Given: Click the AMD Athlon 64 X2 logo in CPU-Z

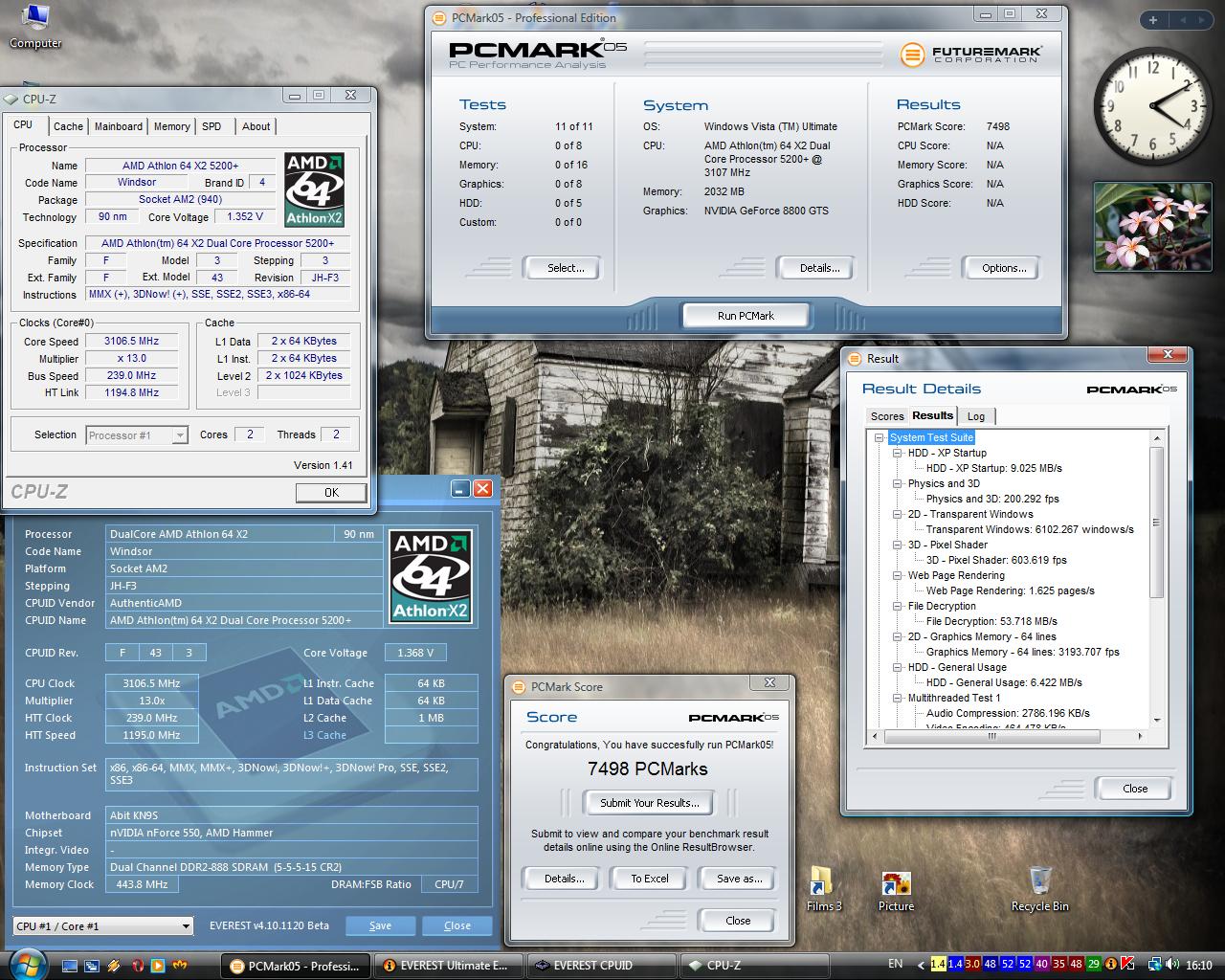Looking at the screenshot, I should coord(314,189).
